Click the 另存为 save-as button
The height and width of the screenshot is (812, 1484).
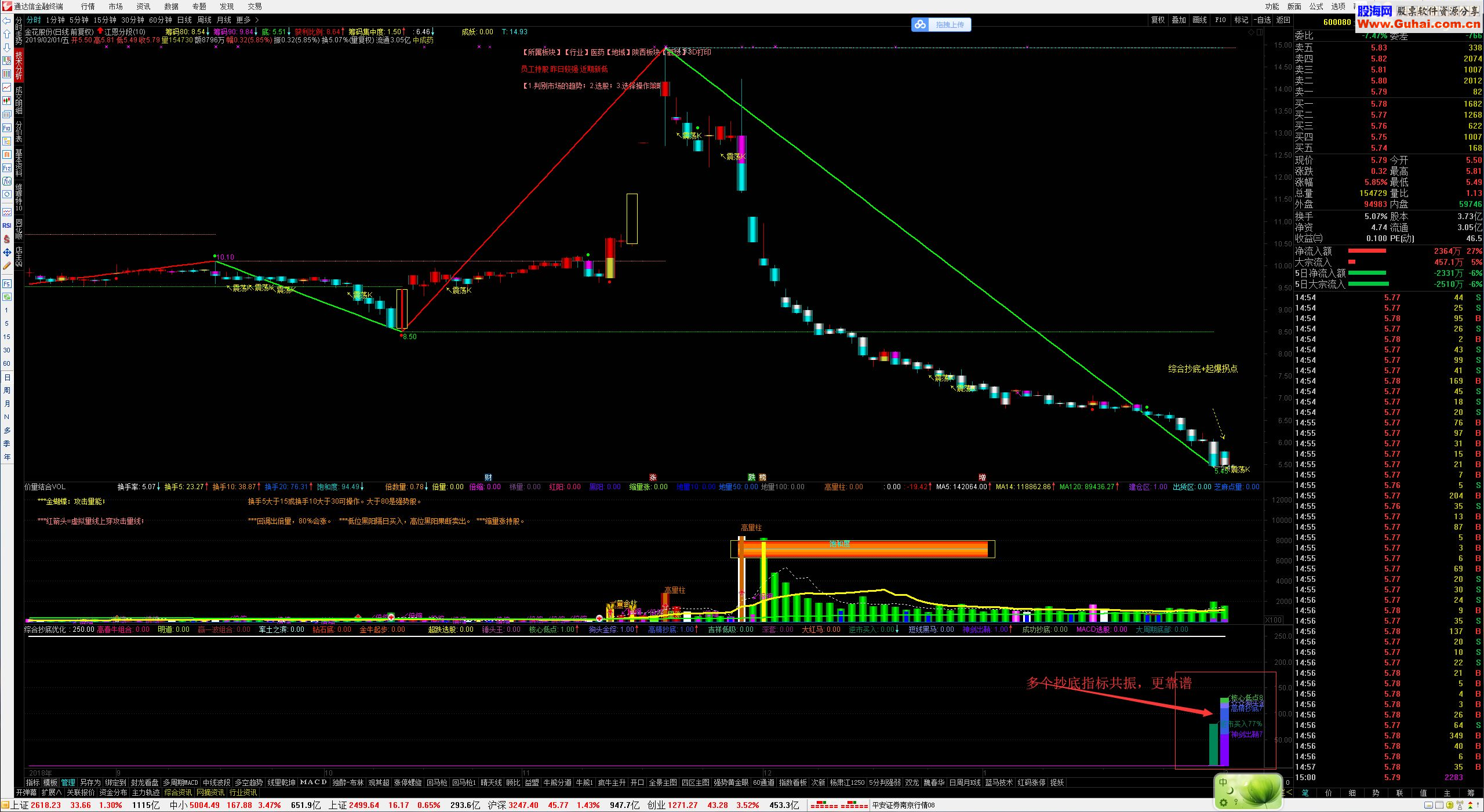pos(90,782)
